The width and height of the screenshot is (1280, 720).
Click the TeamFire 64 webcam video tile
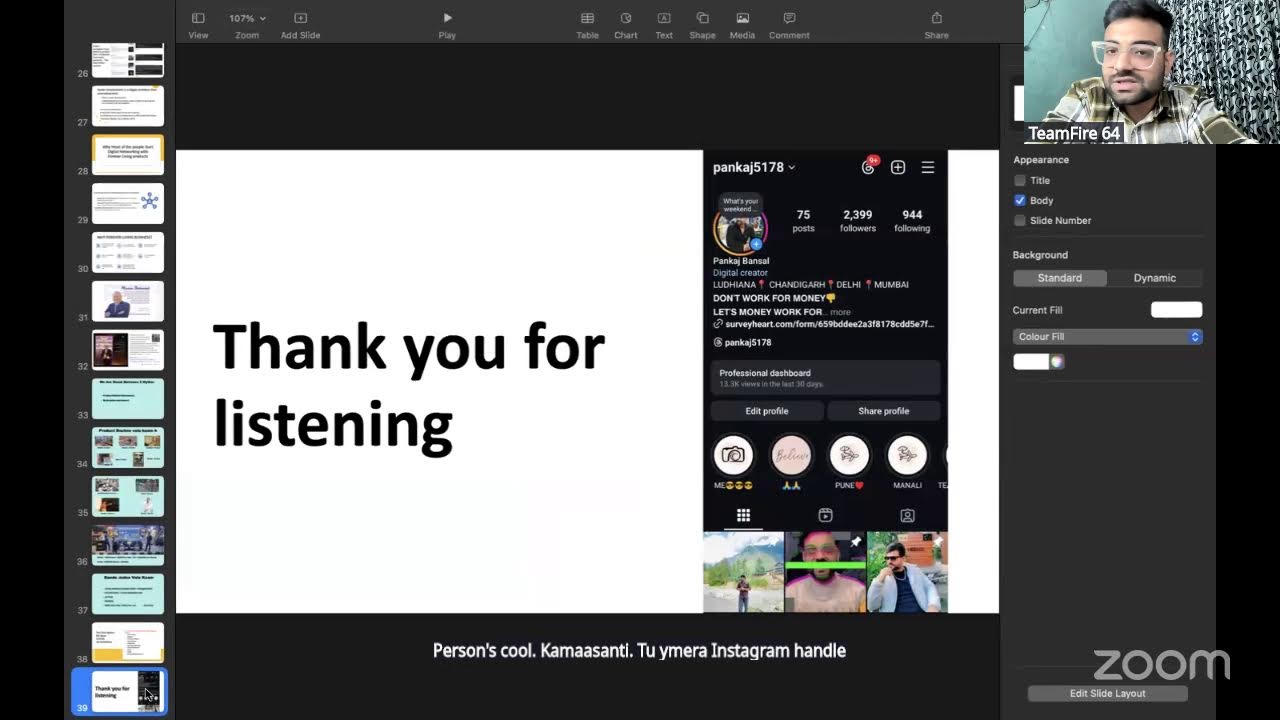click(1152, 72)
